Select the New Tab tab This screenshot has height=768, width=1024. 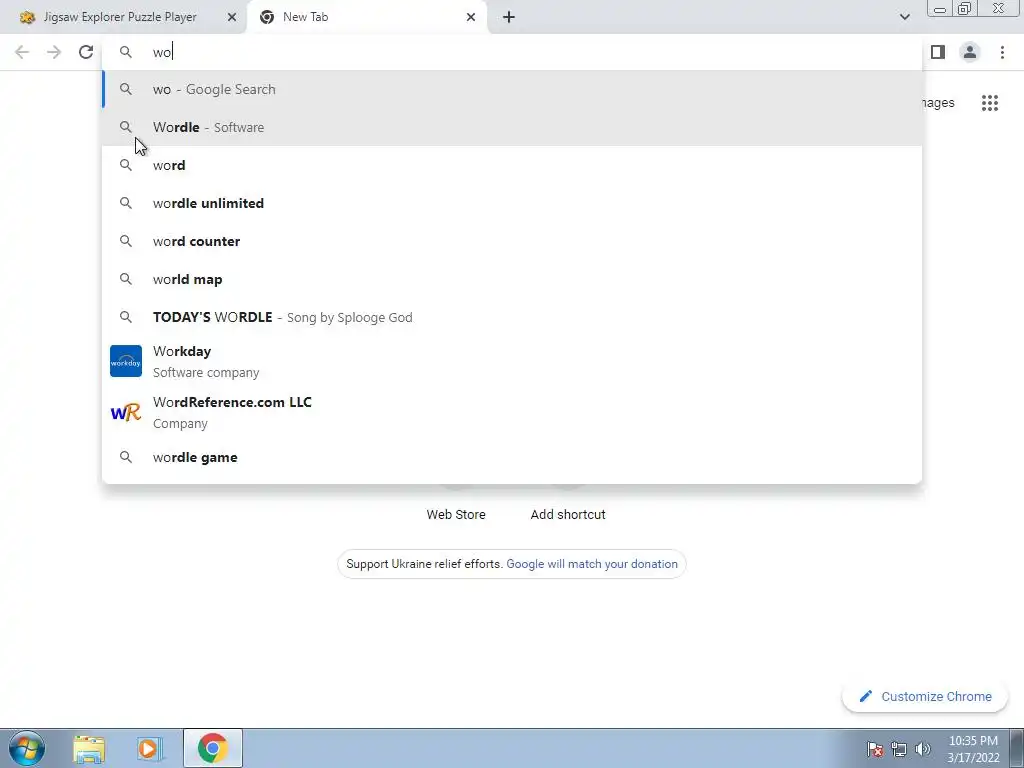367,17
